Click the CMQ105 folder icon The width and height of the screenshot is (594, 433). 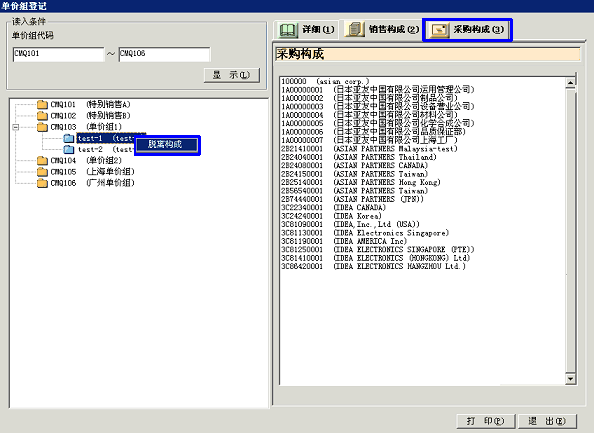(42, 172)
